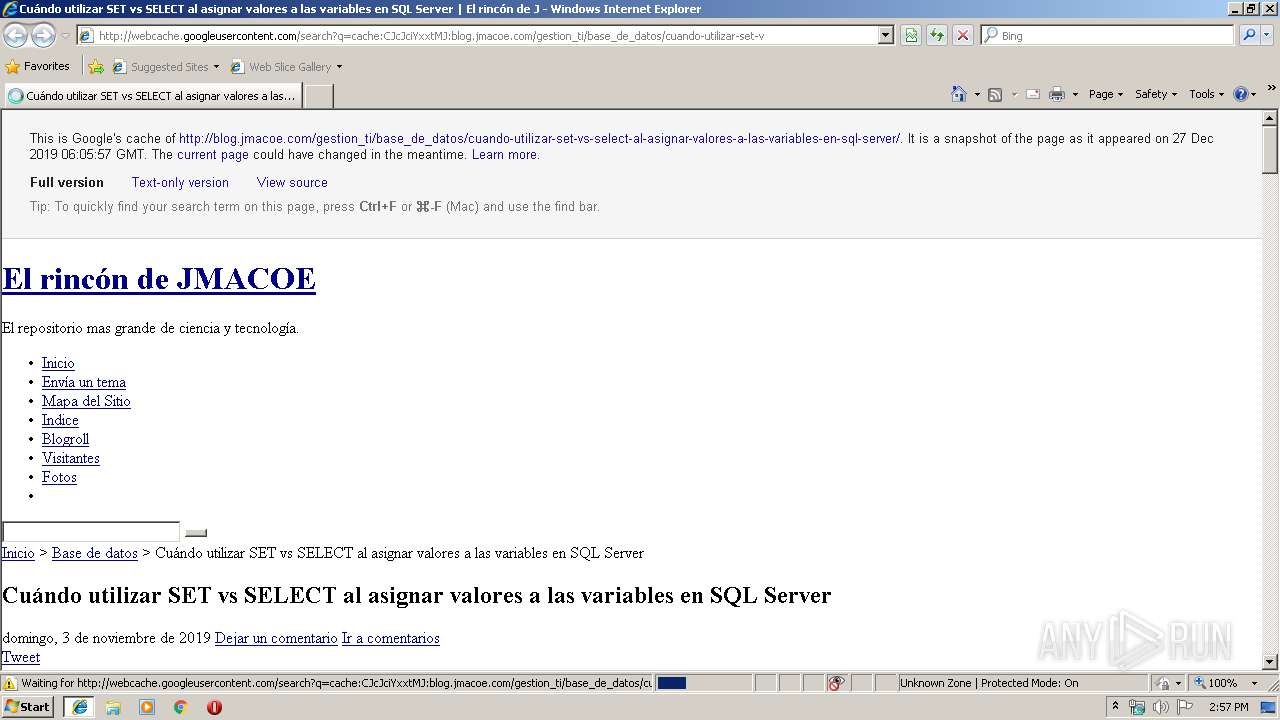
Task: Click the site search text field
Action: 91,532
